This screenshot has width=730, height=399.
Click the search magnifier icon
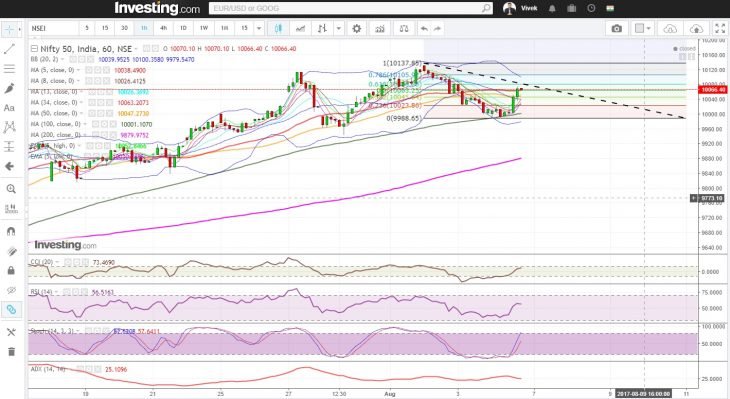pos(486,8)
